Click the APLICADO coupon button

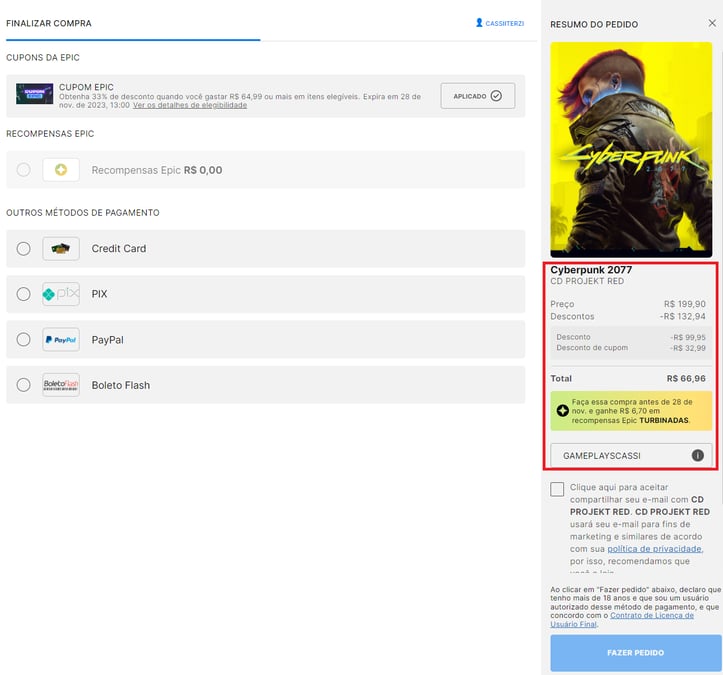(x=478, y=96)
